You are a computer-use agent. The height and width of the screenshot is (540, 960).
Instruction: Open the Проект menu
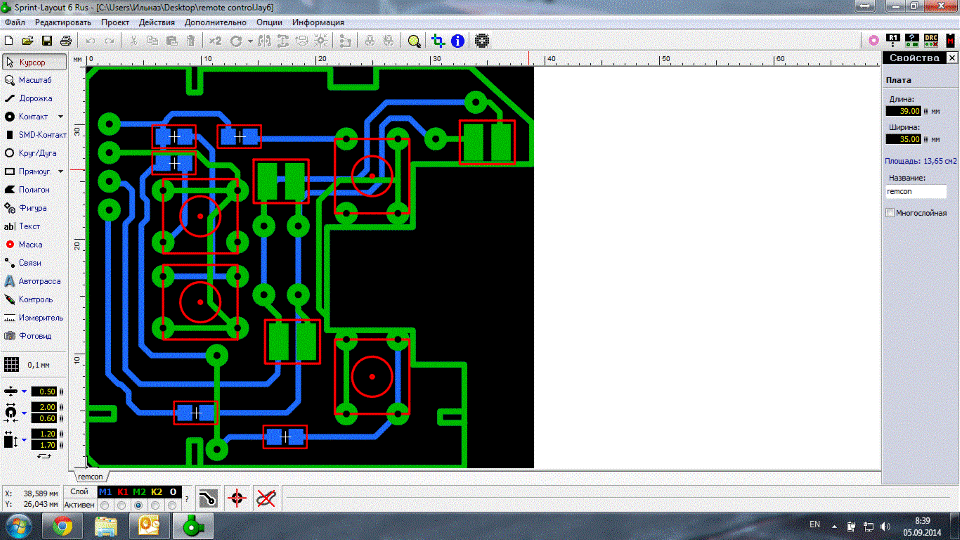pyautogui.click(x=115, y=22)
